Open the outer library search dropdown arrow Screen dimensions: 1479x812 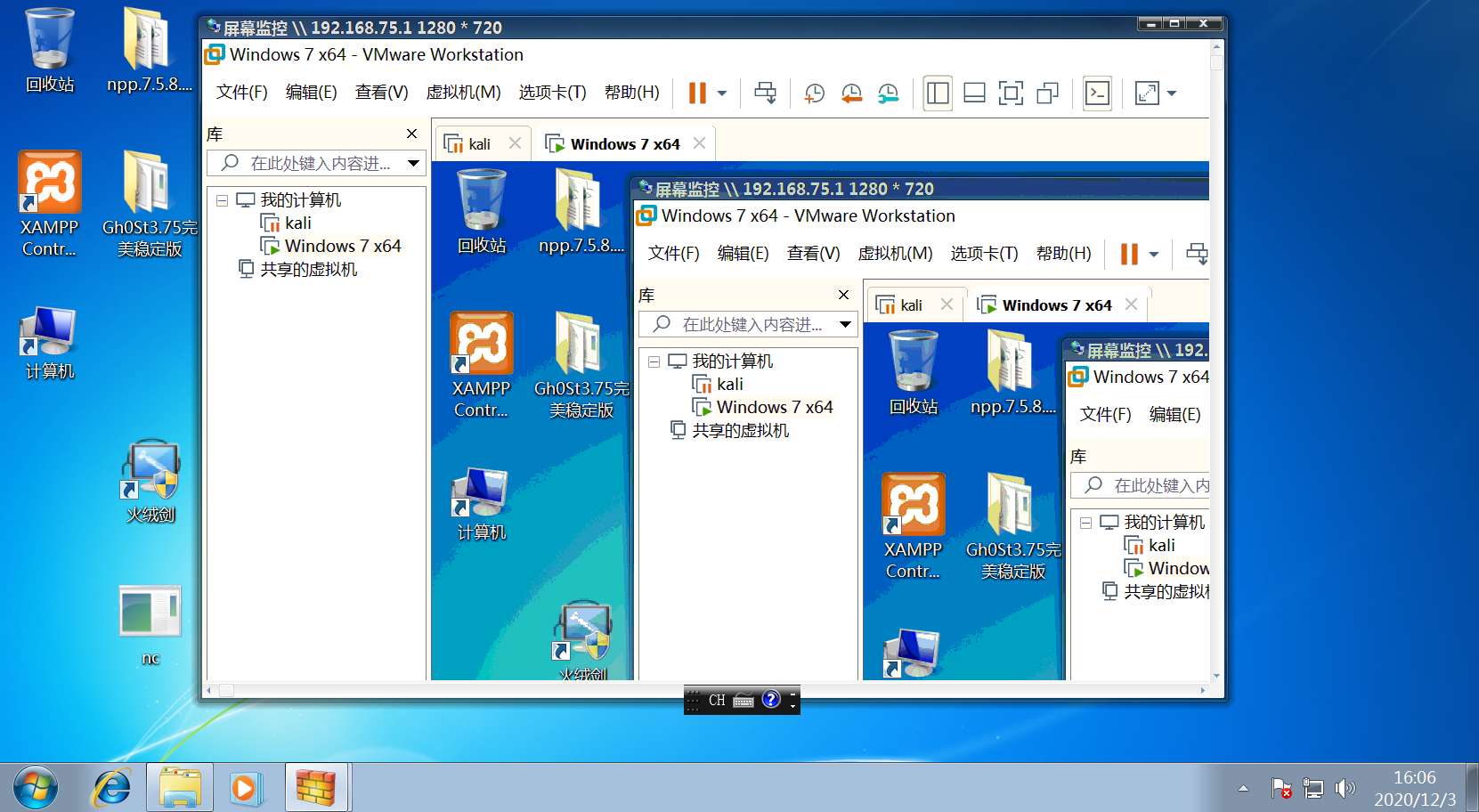413,163
